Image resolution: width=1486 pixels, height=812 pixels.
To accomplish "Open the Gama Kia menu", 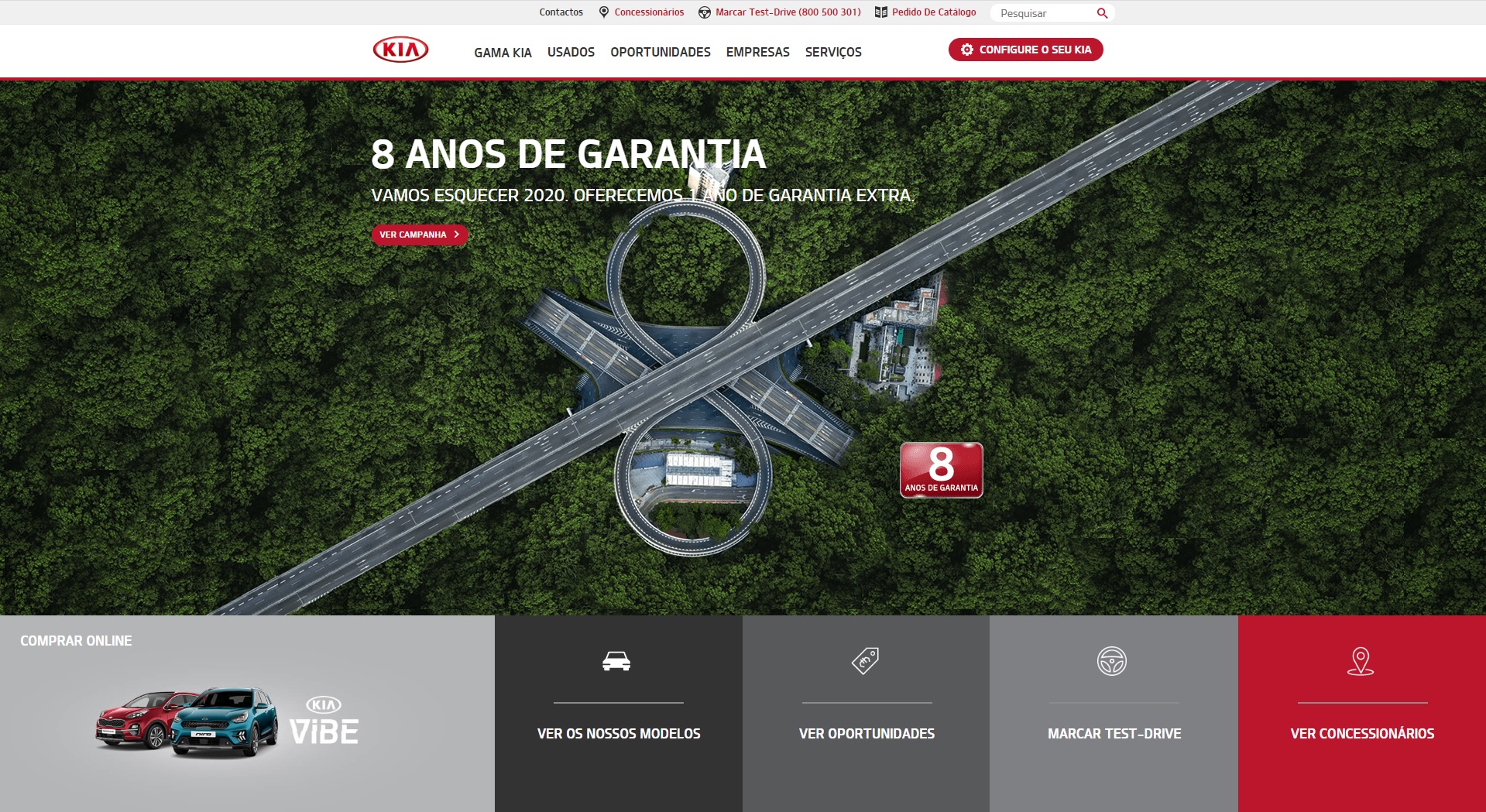I will 503,53.
